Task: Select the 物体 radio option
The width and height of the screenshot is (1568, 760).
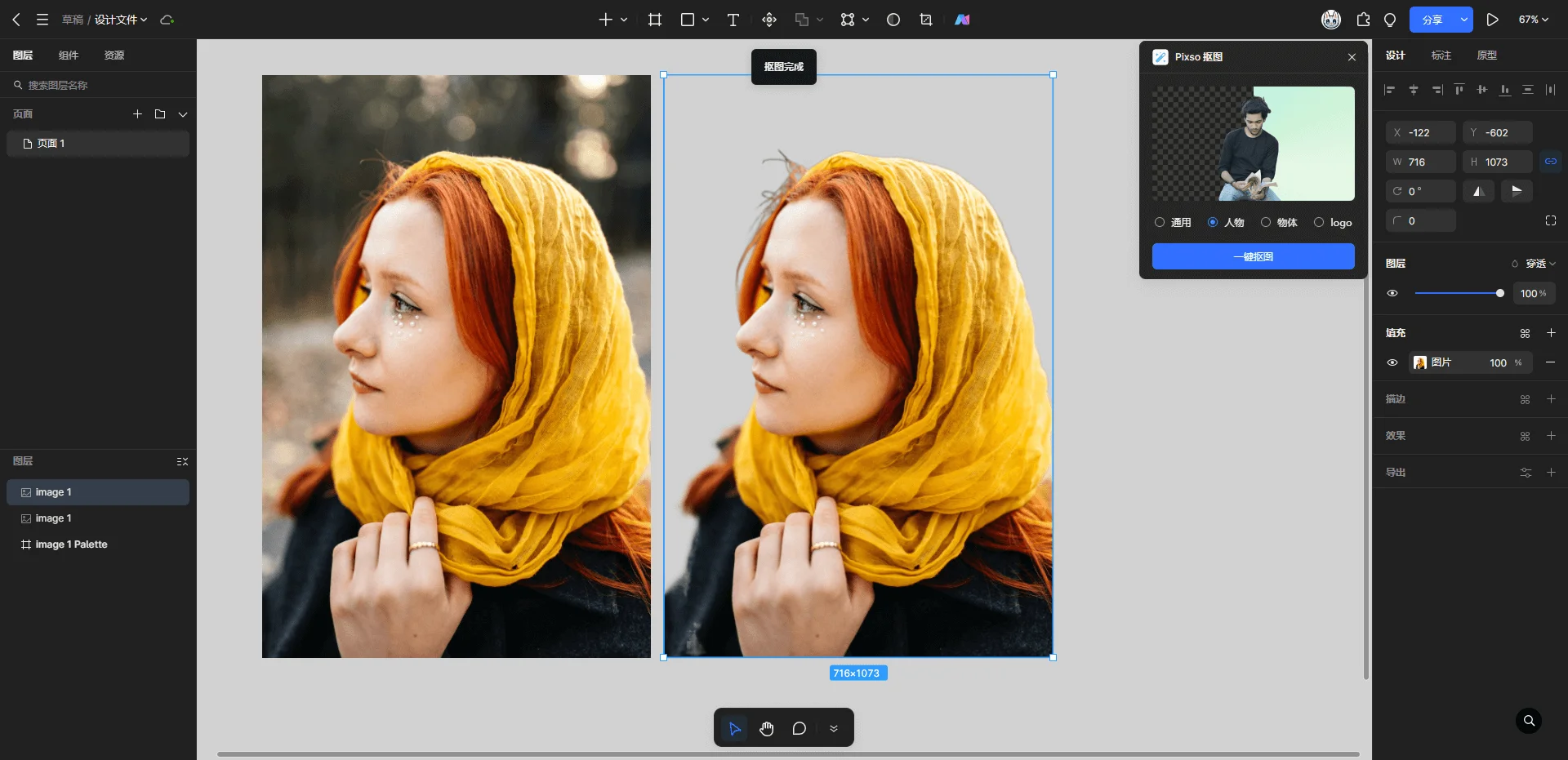Action: coord(1266,222)
